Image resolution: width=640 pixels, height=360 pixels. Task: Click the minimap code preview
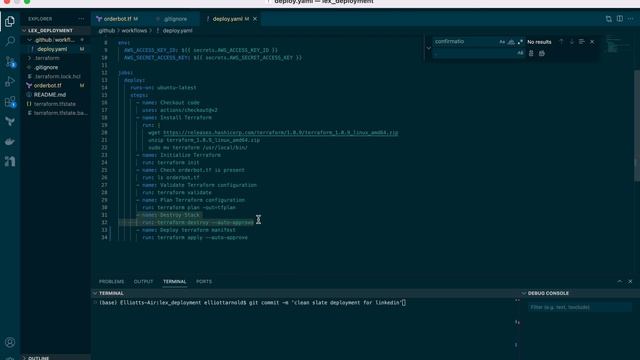(618, 45)
